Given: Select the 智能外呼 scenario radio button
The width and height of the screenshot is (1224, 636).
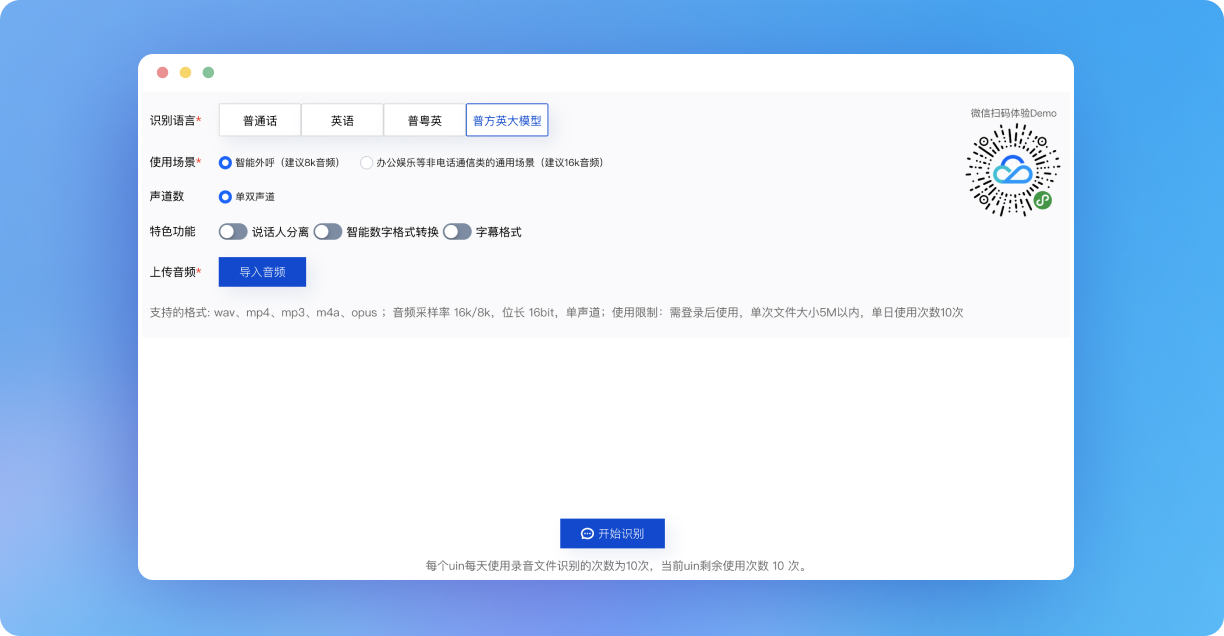Looking at the screenshot, I should pos(225,162).
